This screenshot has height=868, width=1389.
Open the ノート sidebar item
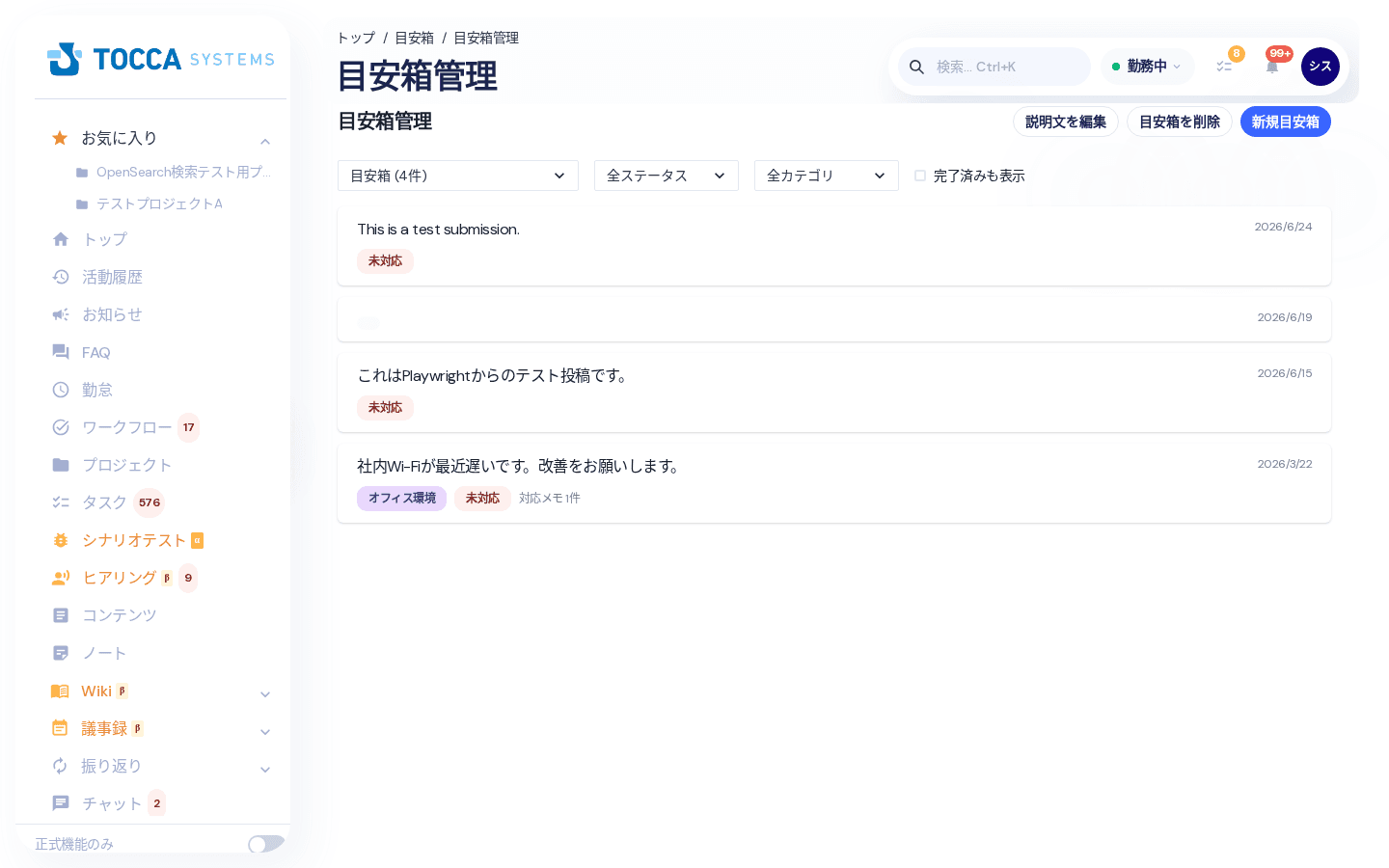click(x=104, y=653)
